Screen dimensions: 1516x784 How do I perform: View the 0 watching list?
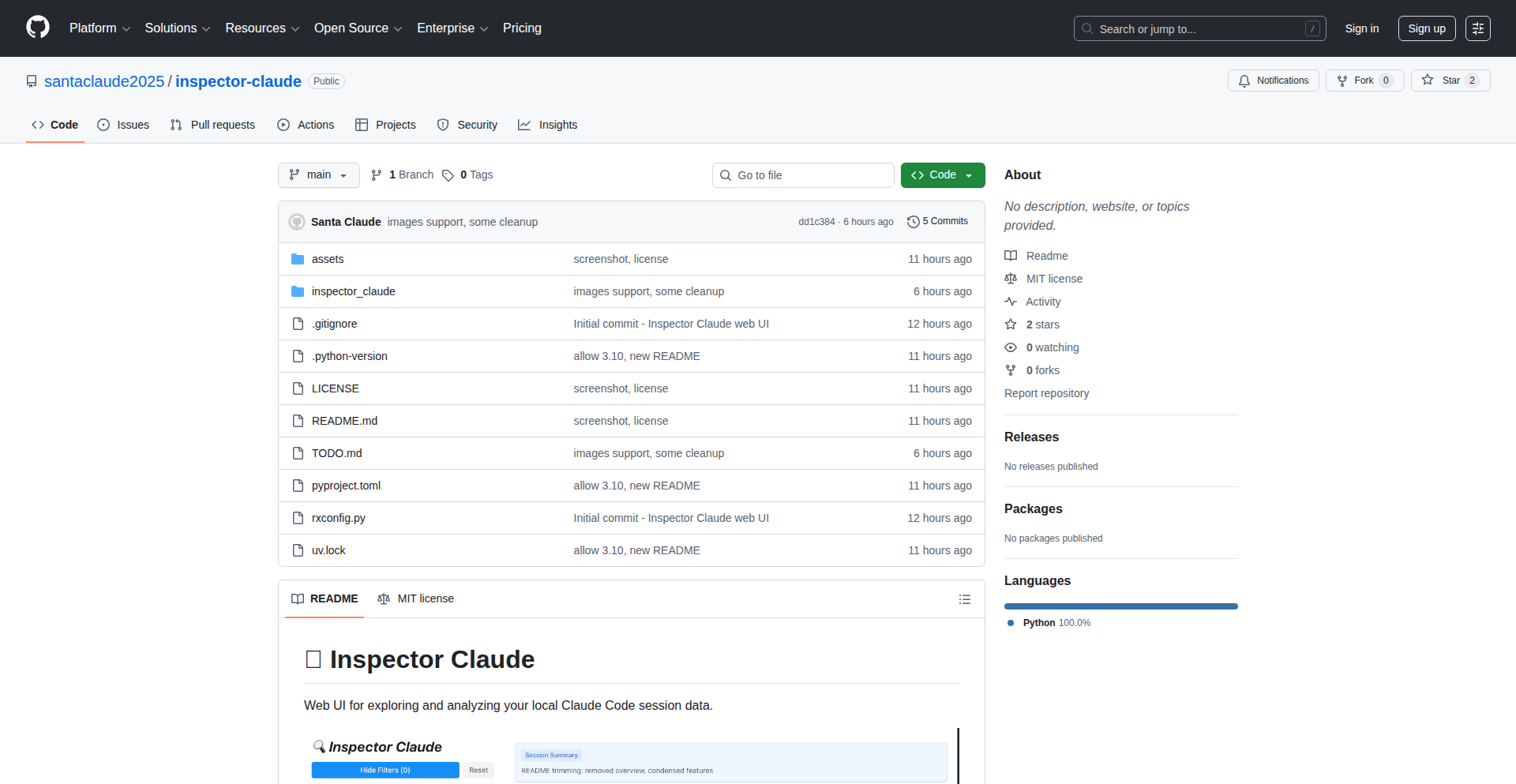coord(1041,347)
